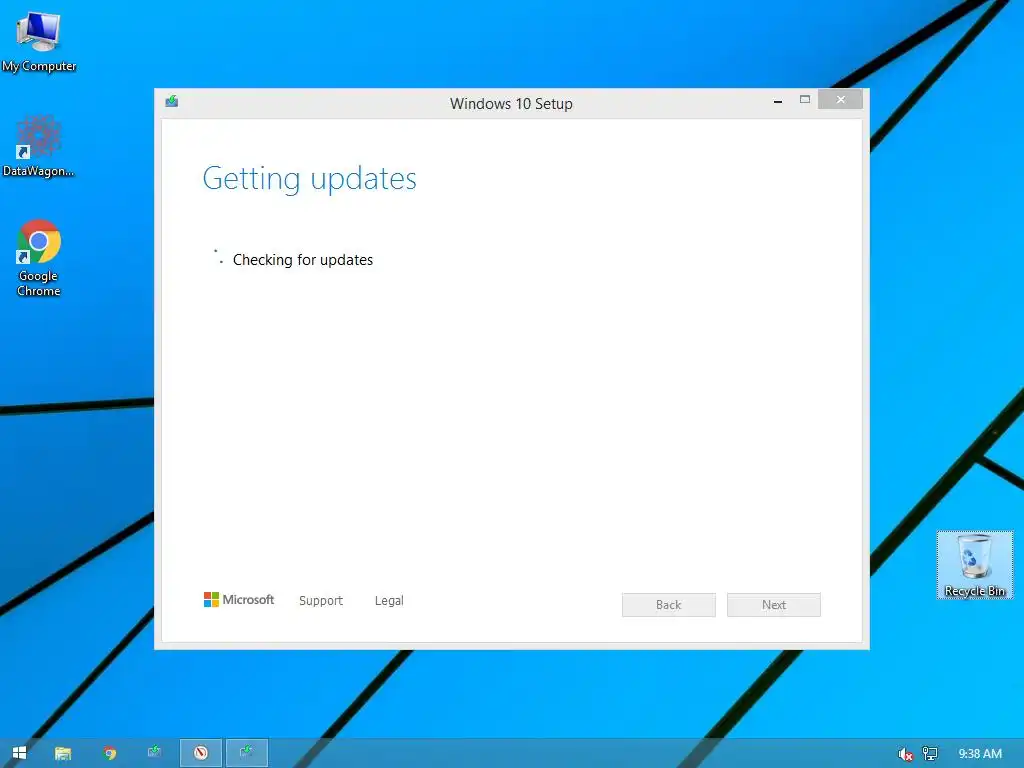Viewport: 1024px width, 768px height.
Task: Click the 9:38 AM taskbar clock
Action: [980, 754]
